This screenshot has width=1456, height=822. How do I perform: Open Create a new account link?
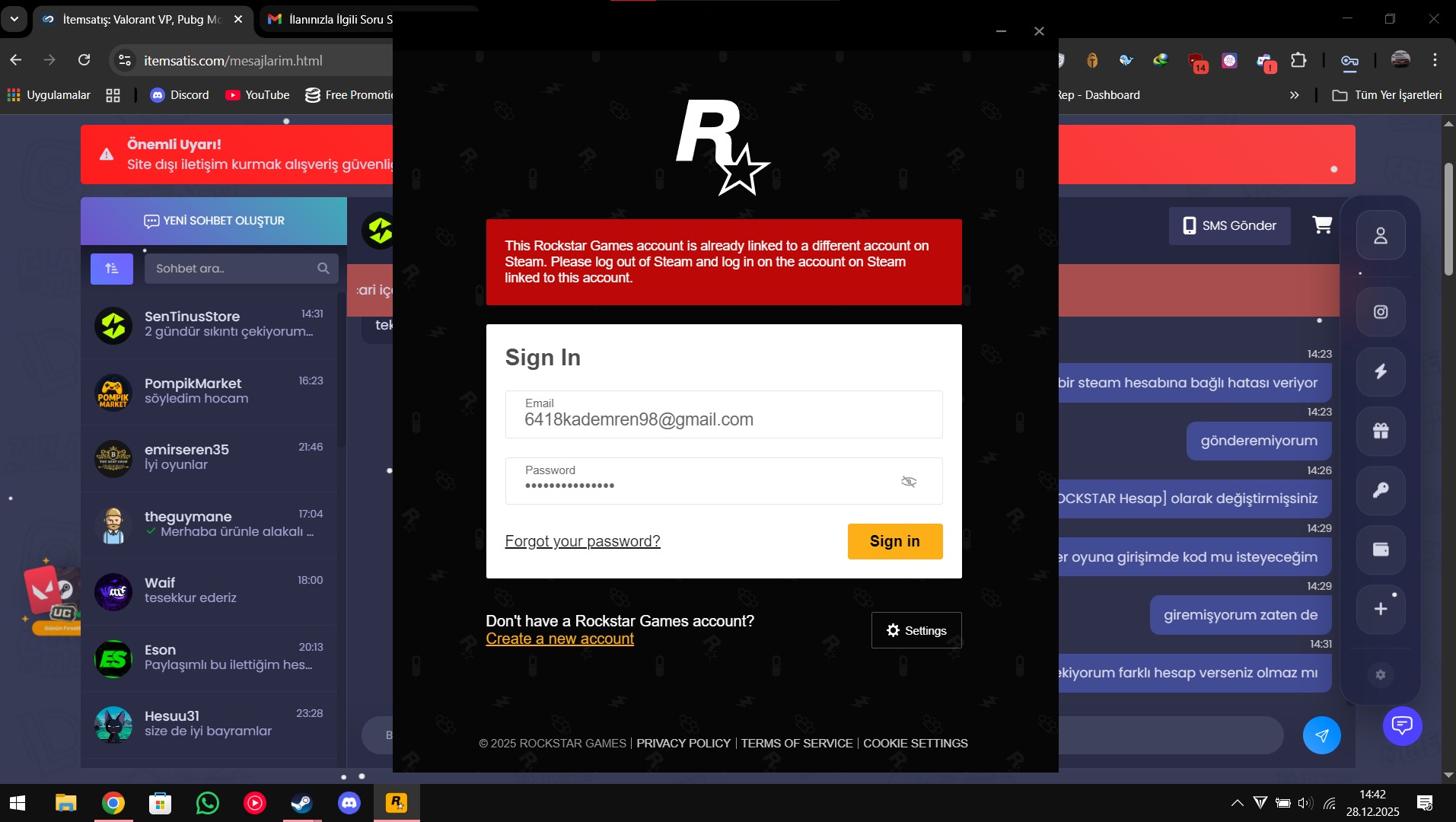click(559, 639)
